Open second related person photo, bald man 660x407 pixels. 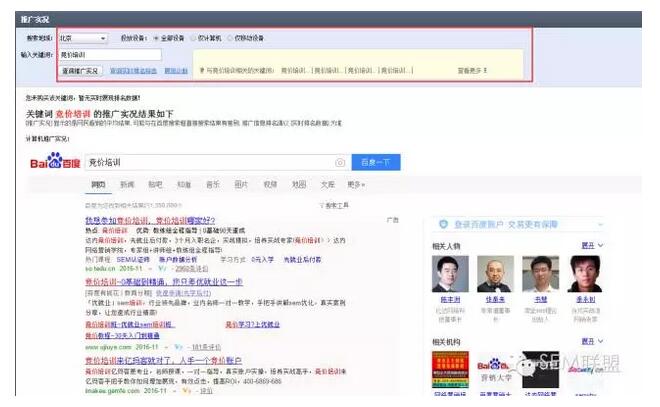tap(495, 274)
